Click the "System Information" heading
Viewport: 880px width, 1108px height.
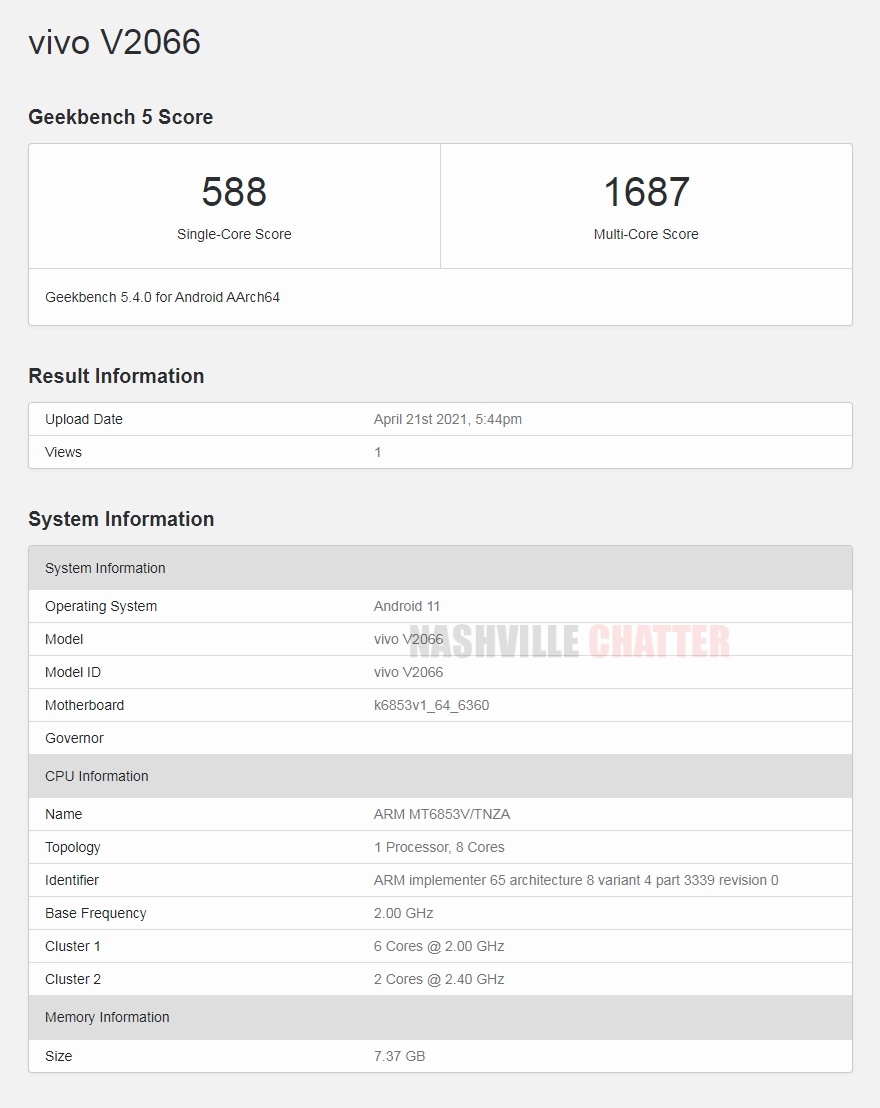(121, 519)
